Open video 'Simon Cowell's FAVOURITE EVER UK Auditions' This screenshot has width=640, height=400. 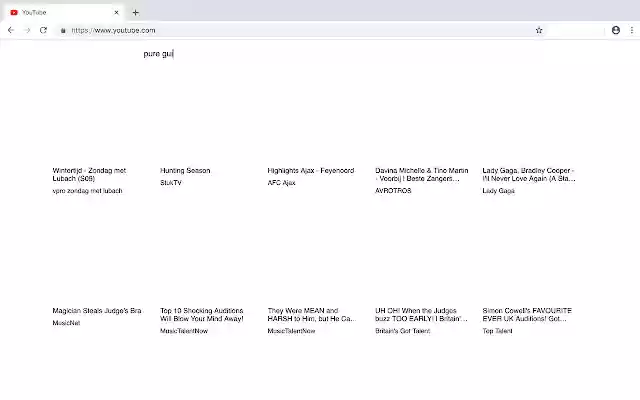tap(527, 315)
